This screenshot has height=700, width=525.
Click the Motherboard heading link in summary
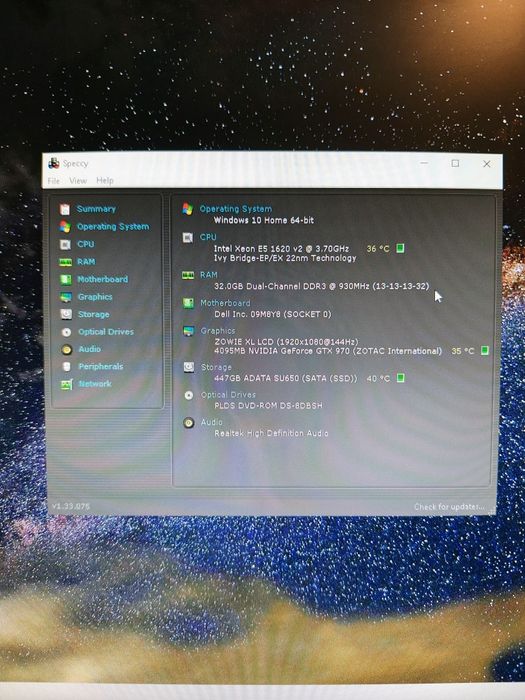(225, 303)
